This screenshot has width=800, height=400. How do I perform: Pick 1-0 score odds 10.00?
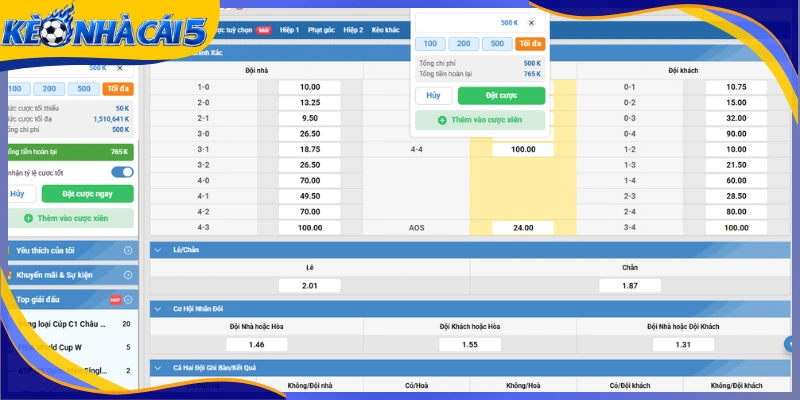pyautogui.click(x=310, y=87)
